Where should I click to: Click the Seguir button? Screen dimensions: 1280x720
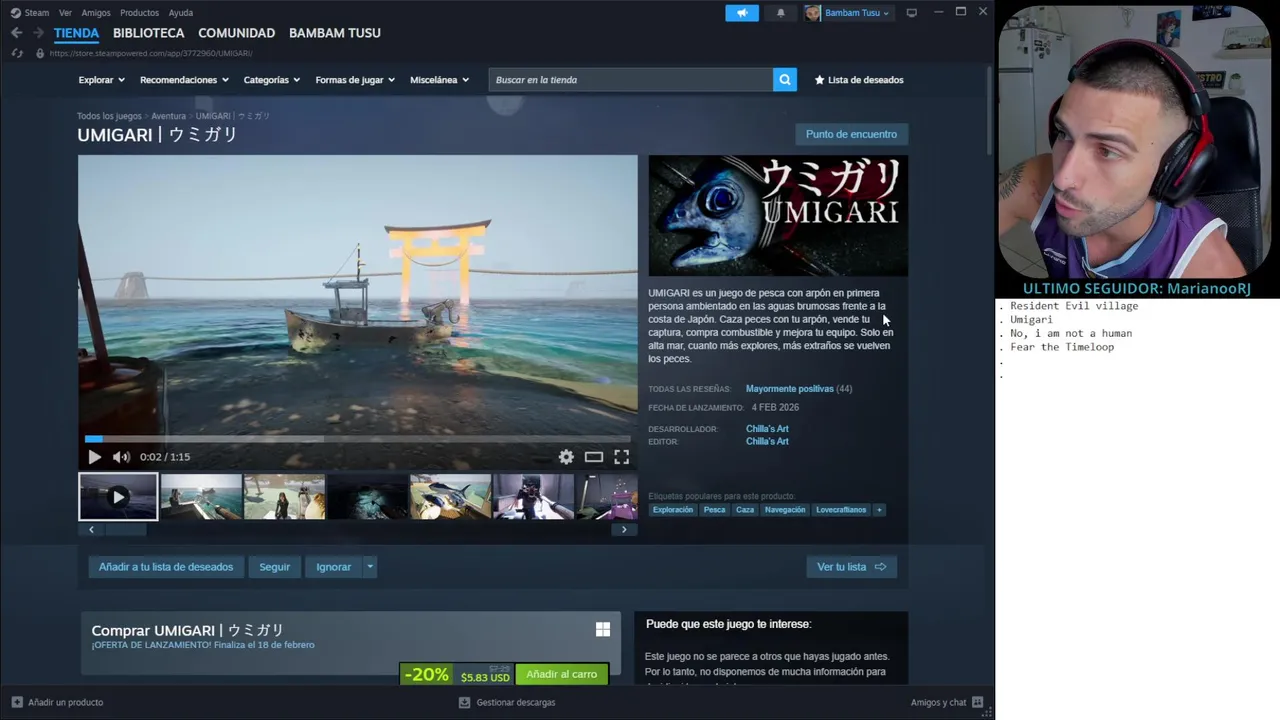(x=274, y=567)
